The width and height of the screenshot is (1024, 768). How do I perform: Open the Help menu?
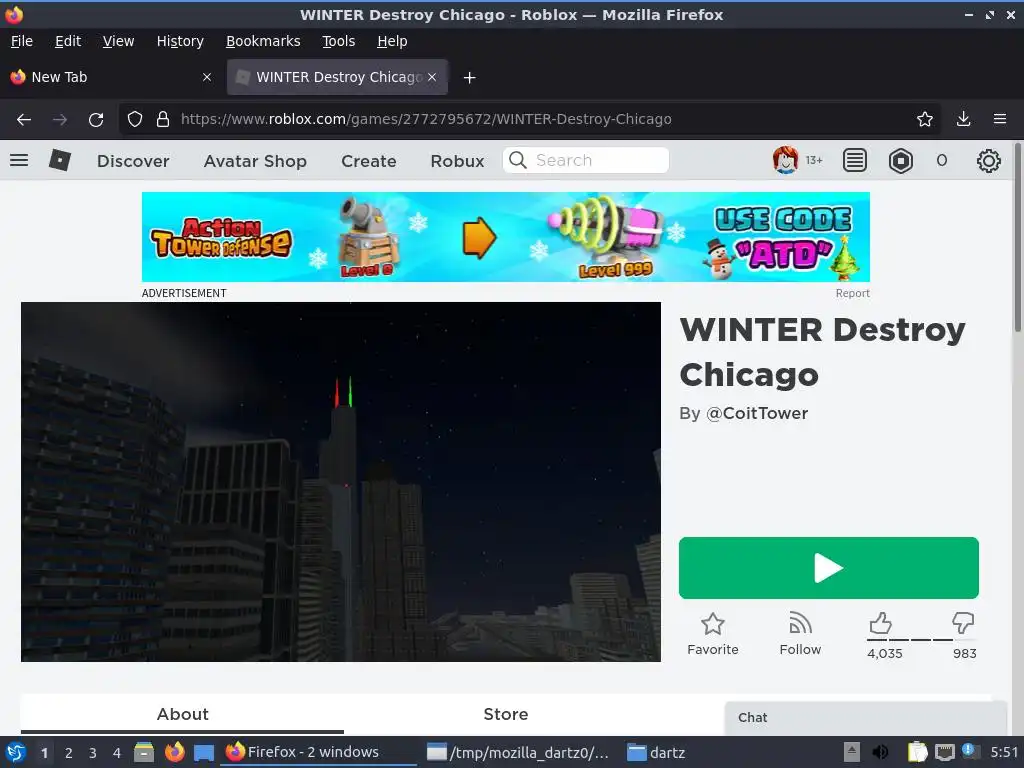tap(392, 41)
